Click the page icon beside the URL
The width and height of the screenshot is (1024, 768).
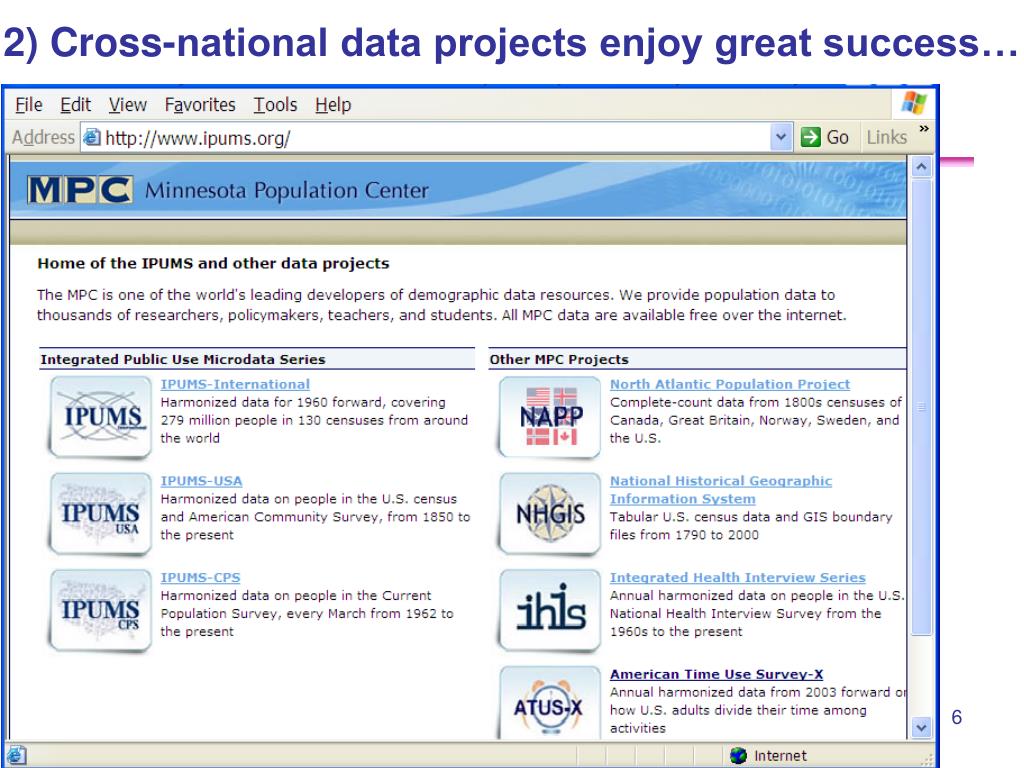(x=92, y=137)
